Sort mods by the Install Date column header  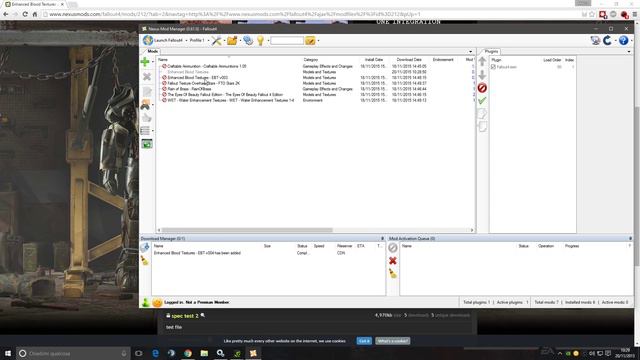[373, 60]
